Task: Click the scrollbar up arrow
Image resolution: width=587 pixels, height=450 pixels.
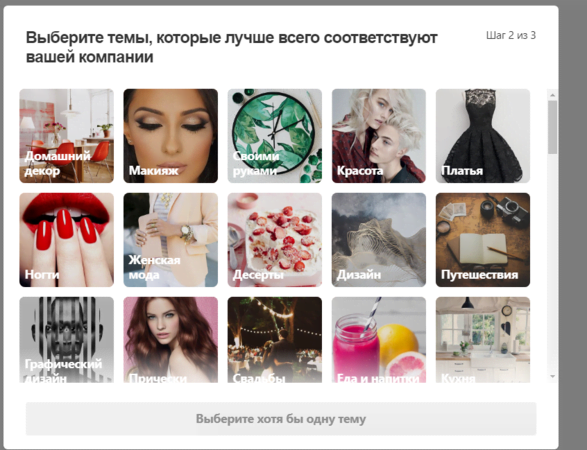Action: pyautogui.click(x=552, y=95)
